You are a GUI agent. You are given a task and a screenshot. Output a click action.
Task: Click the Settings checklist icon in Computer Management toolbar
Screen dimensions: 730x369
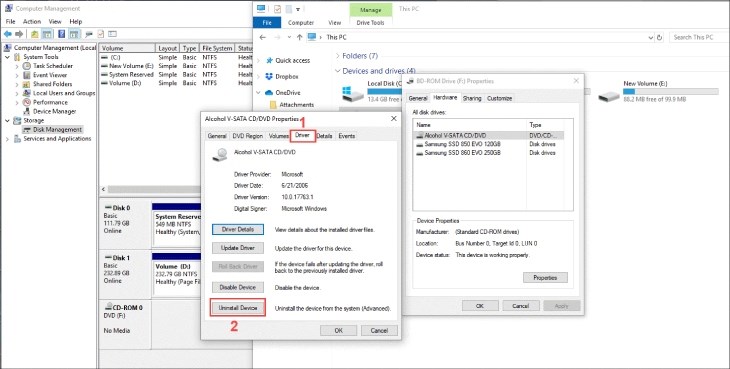[101, 34]
